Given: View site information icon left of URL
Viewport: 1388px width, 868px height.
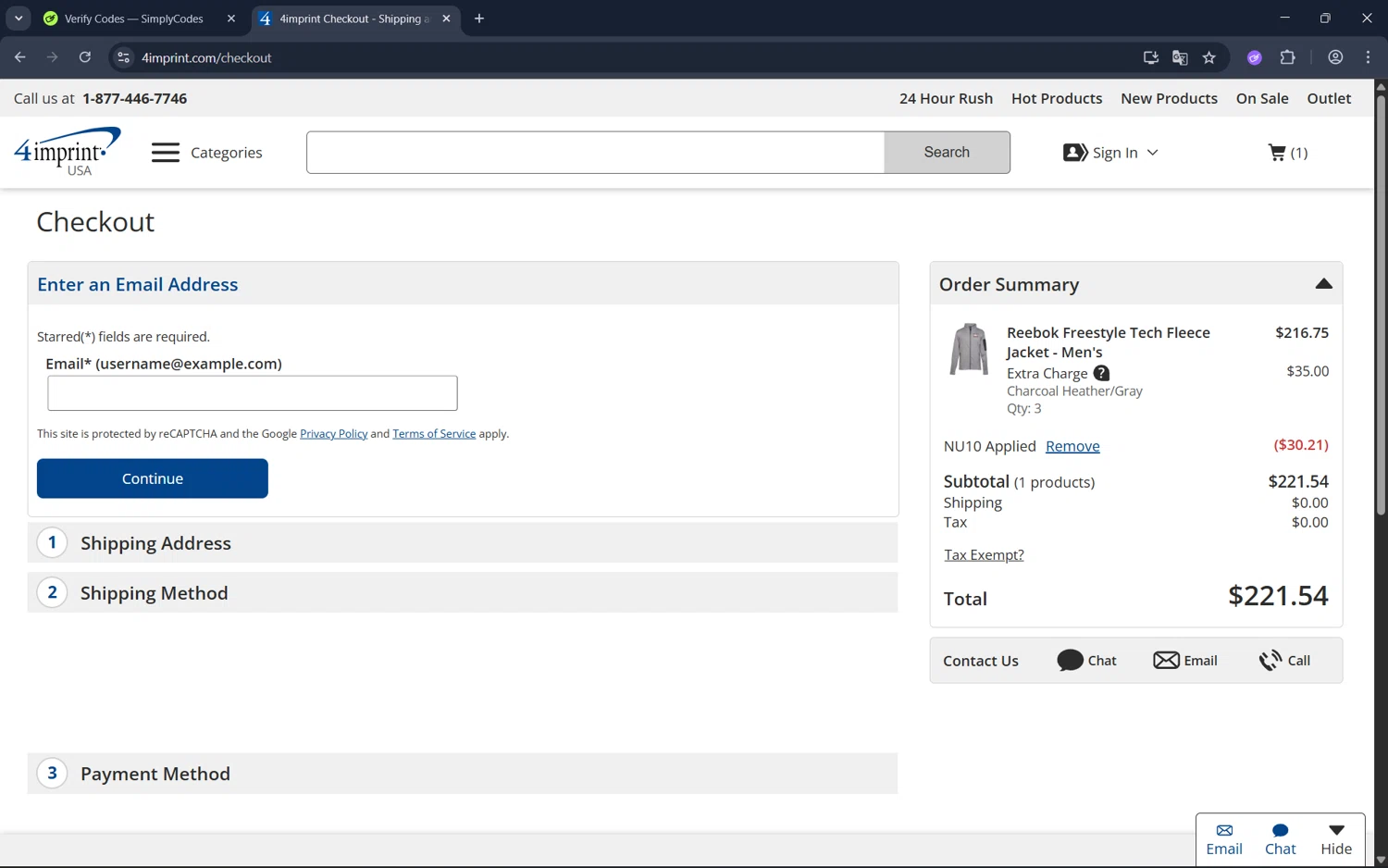Looking at the screenshot, I should pyautogui.click(x=123, y=57).
